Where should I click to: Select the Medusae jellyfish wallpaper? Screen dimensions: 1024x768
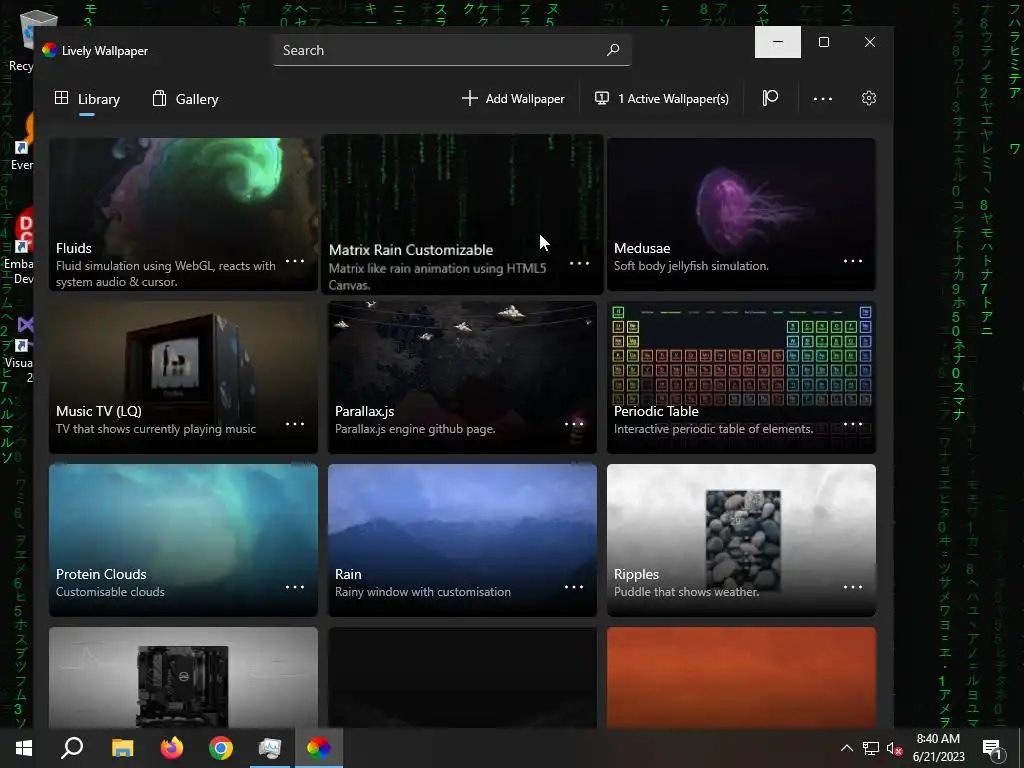tap(741, 214)
